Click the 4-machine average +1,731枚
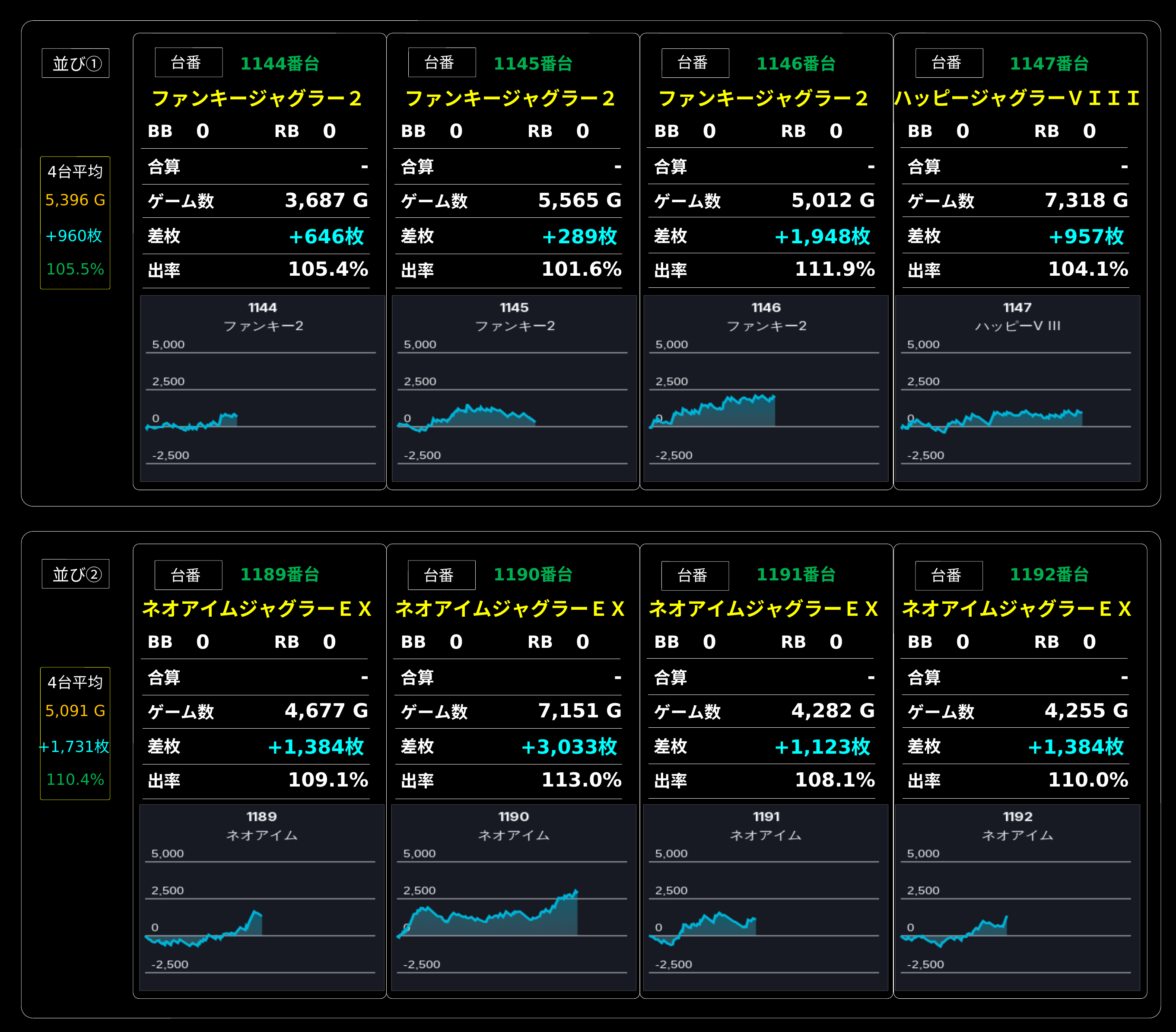The width and height of the screenshot is (1176, 1032). pos(74,746)
